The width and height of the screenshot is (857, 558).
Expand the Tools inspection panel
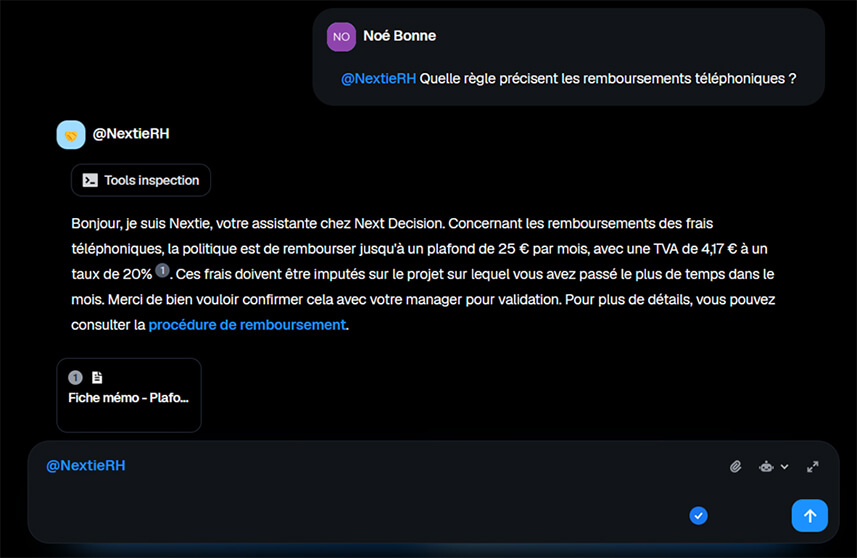pyautogui.click(x=141, y=181)
